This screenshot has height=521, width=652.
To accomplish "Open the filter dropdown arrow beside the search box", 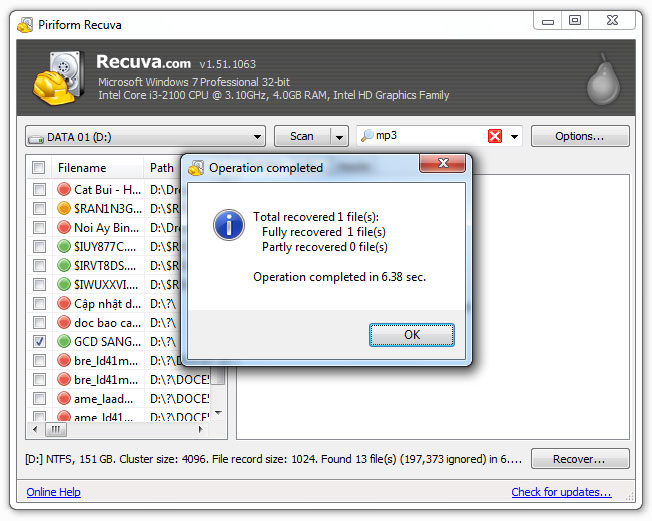I will pyautogui.click(x=515, y=136).
